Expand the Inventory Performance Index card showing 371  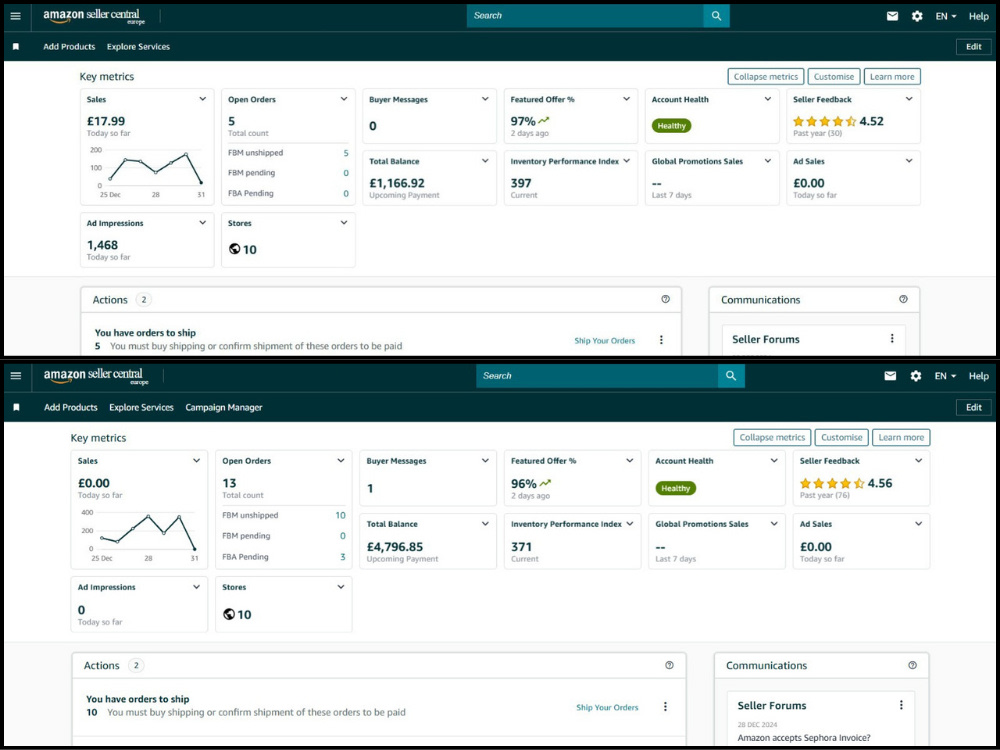click(629, 524)
